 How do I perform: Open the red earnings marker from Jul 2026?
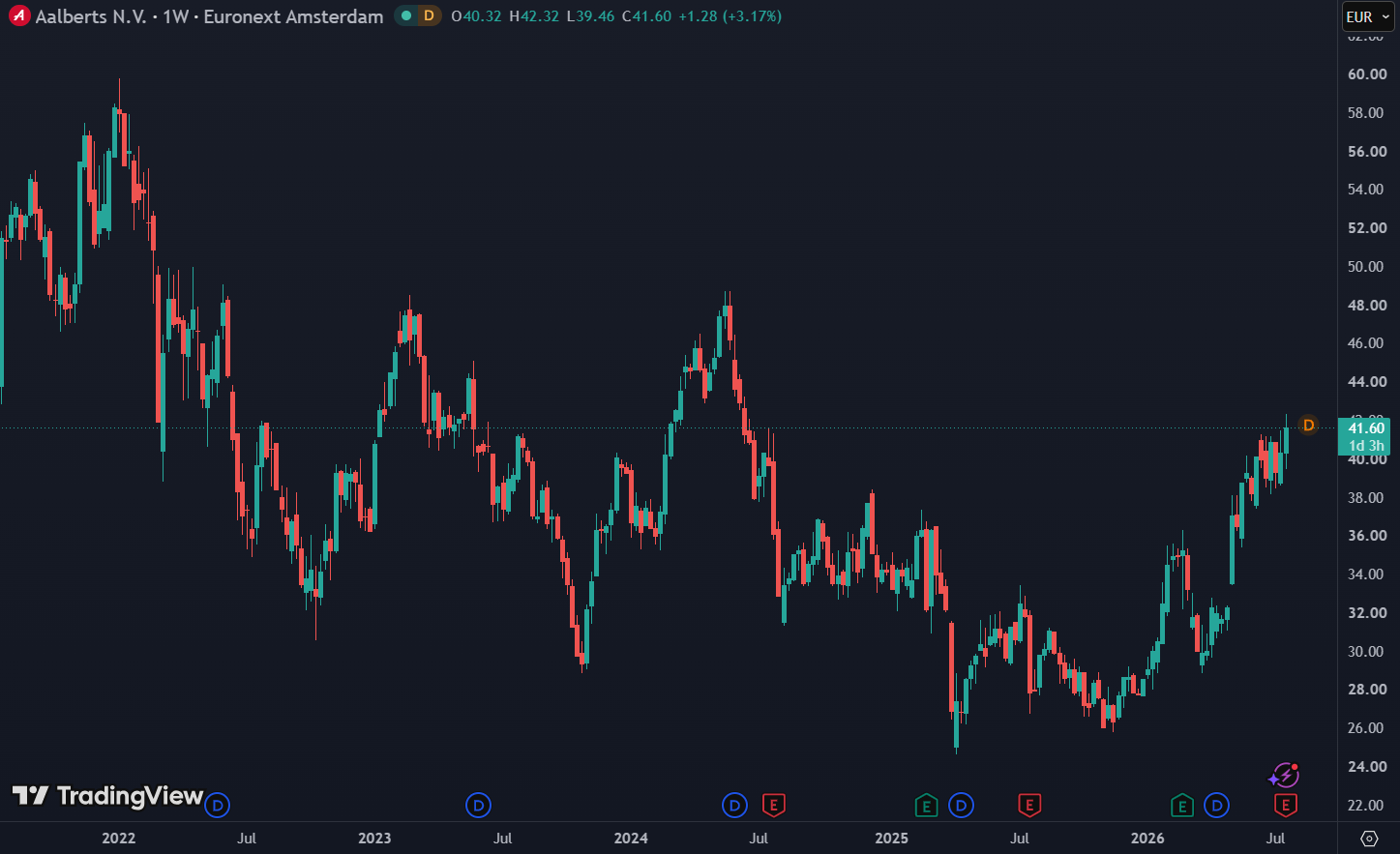pos(1285,805)
